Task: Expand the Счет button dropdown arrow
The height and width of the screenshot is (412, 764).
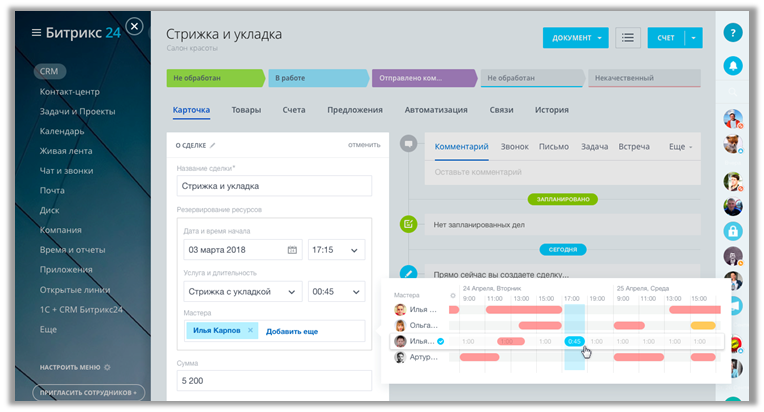Action: coord(695,37)
